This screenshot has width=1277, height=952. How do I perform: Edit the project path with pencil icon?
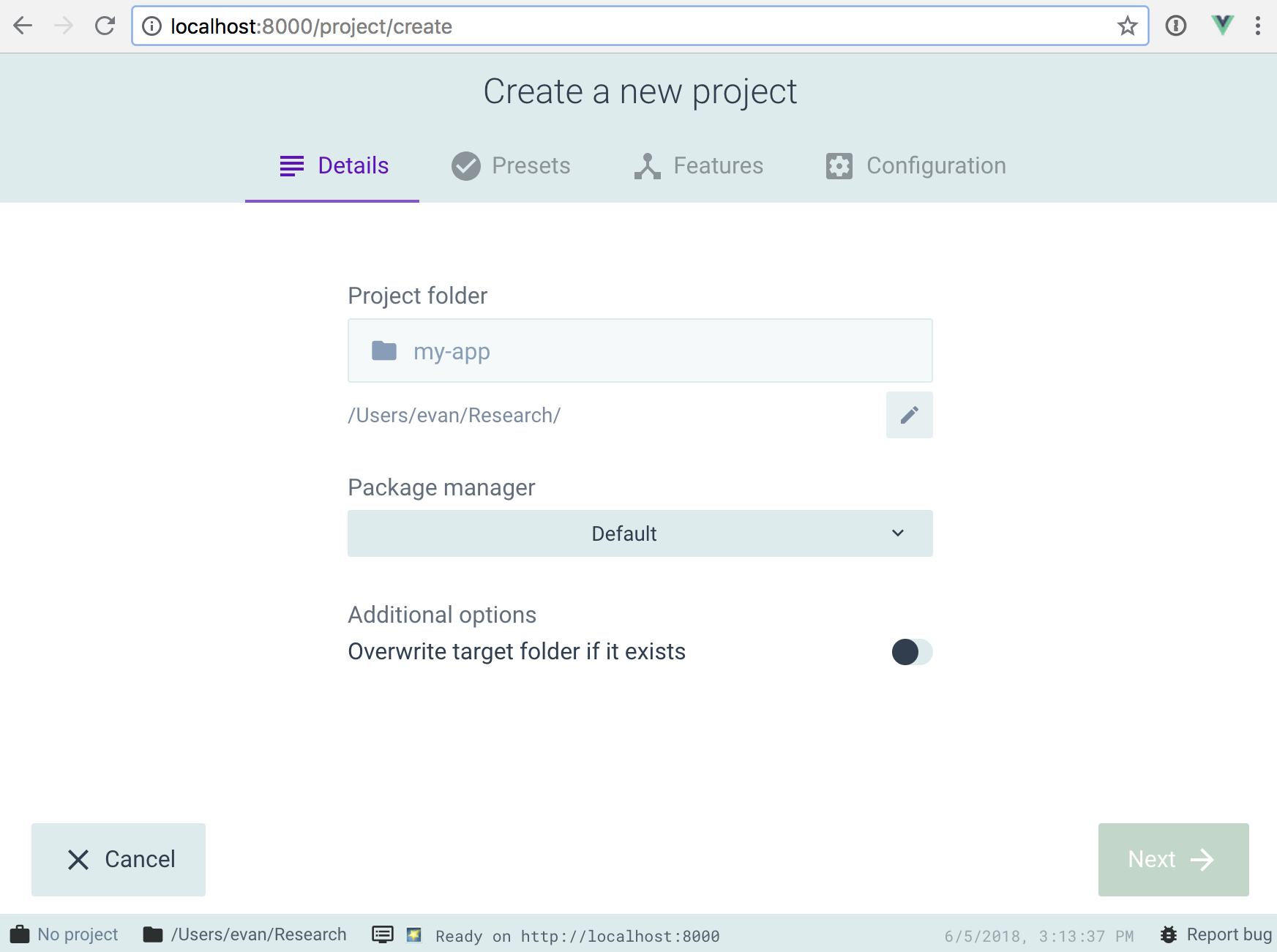[909, 415]
